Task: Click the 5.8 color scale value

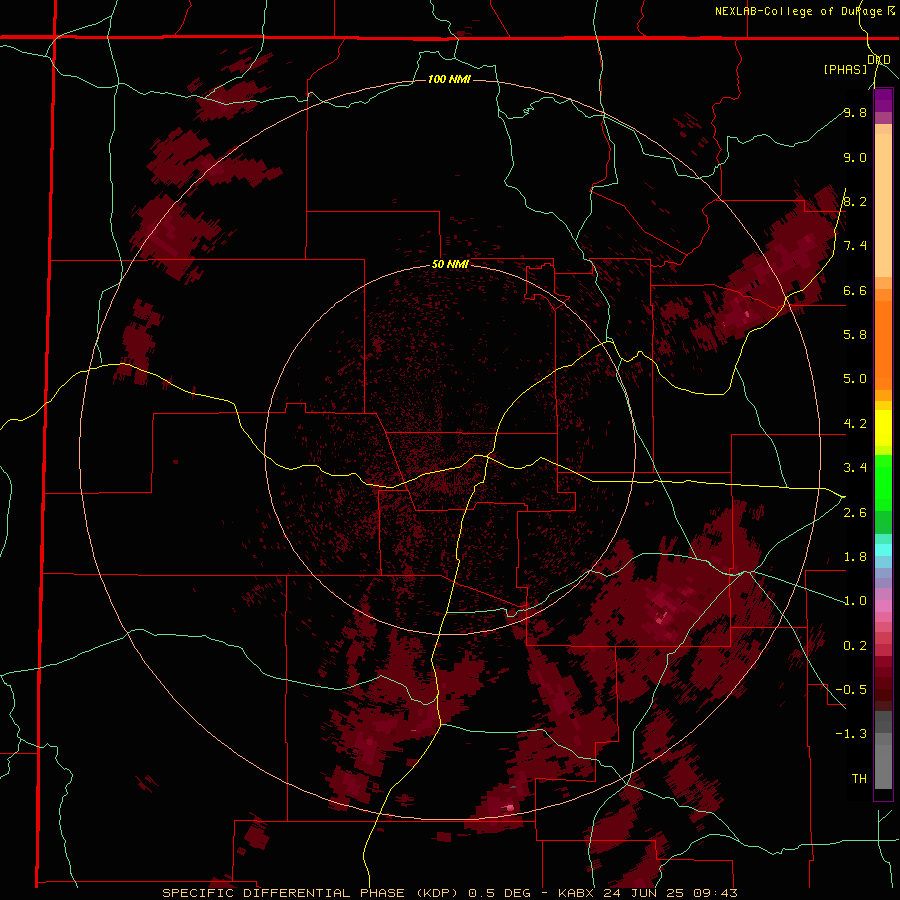Action: tap(855, 335)
